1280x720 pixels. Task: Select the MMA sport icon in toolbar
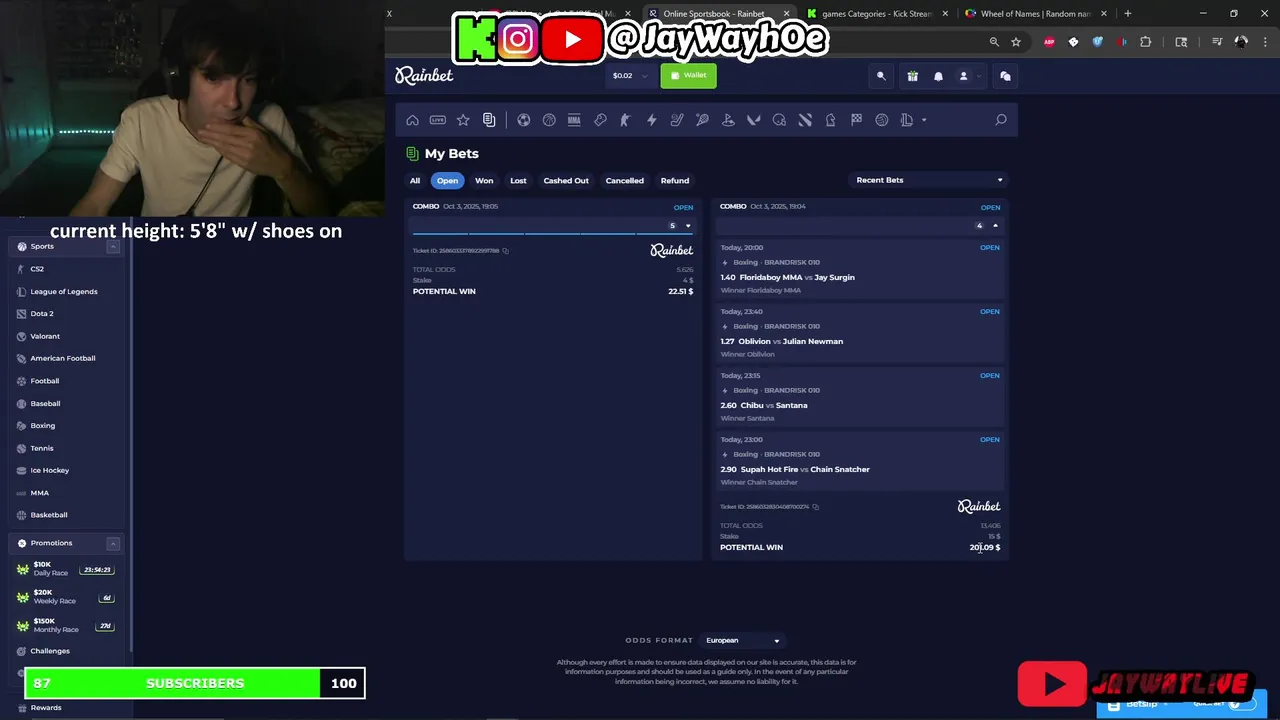click(x=574, y=120)
